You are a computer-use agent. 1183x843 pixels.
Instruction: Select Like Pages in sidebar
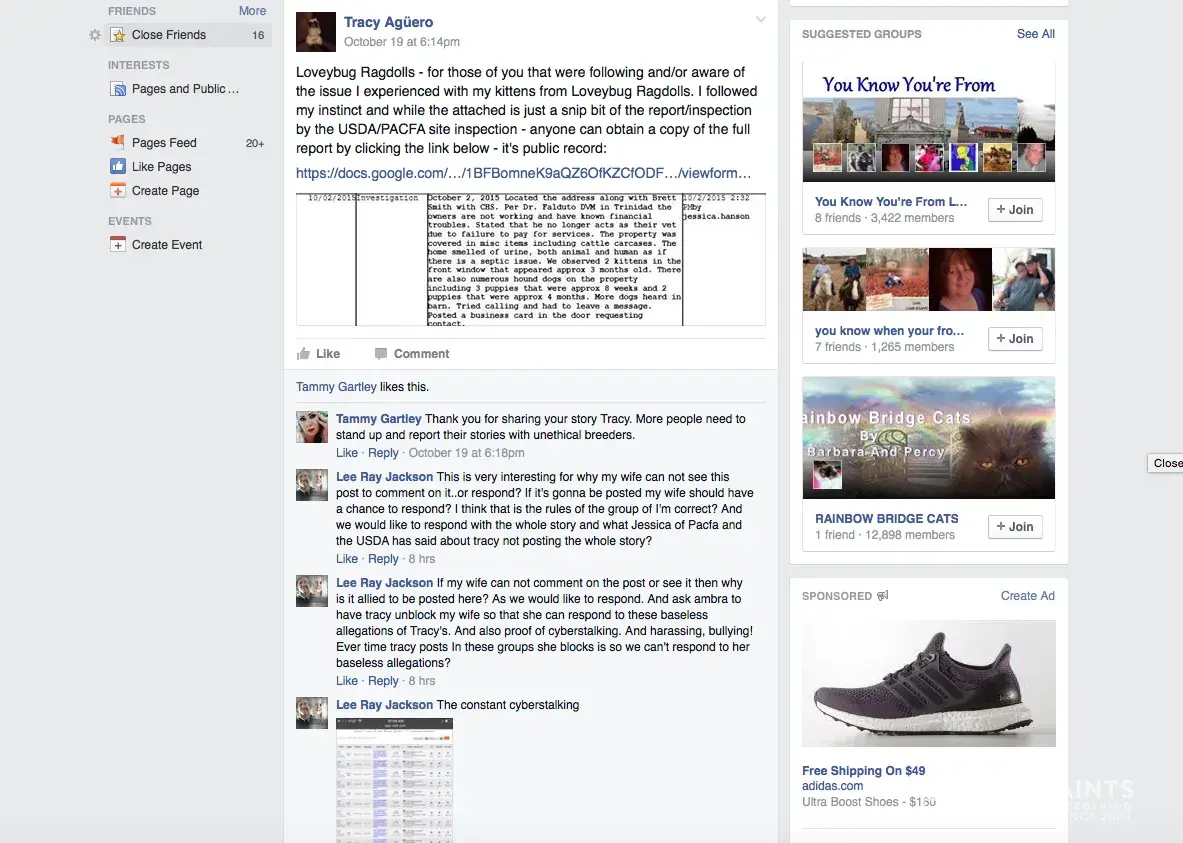[161, 167]
